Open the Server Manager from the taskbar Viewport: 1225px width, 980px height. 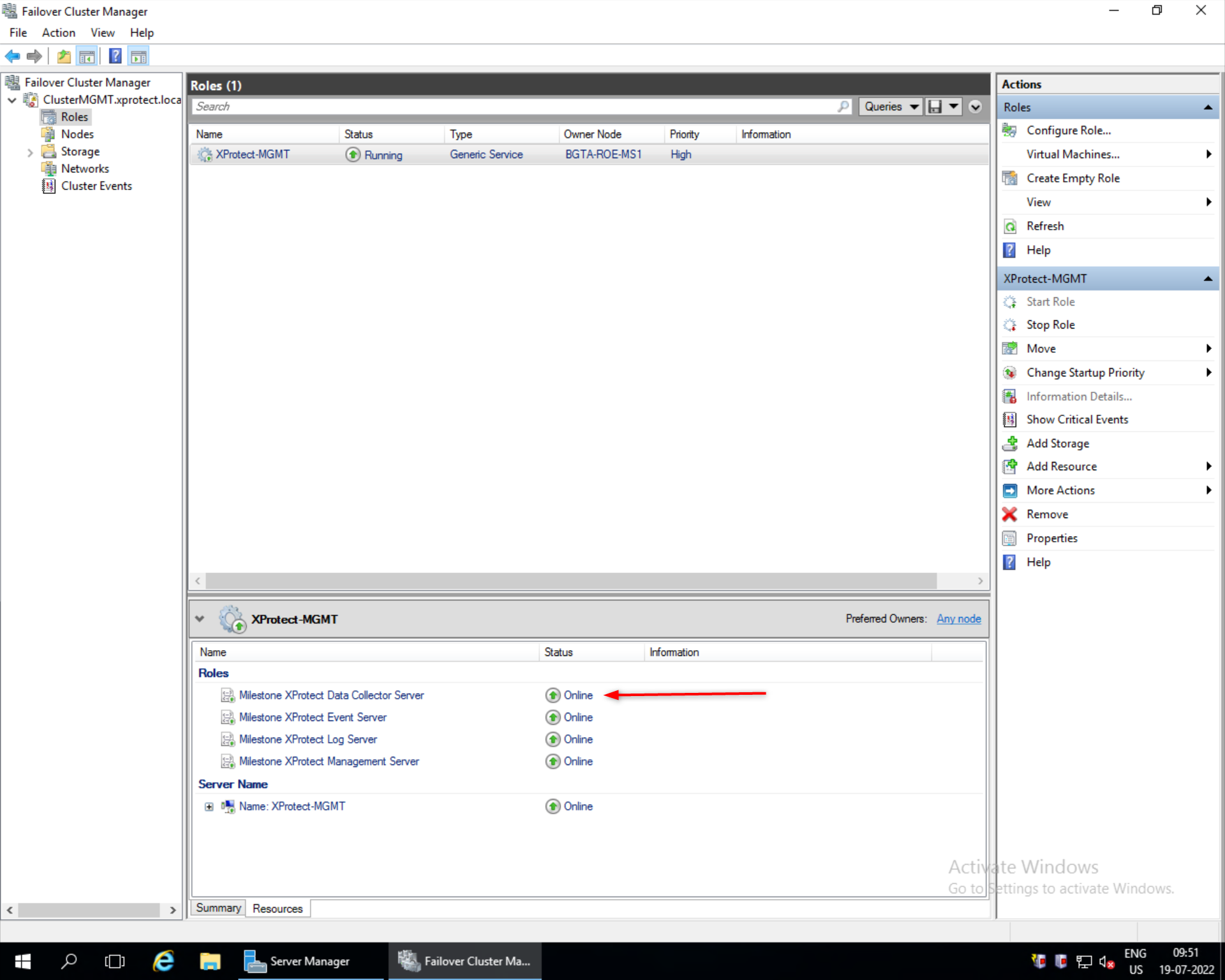pos(296,960)
